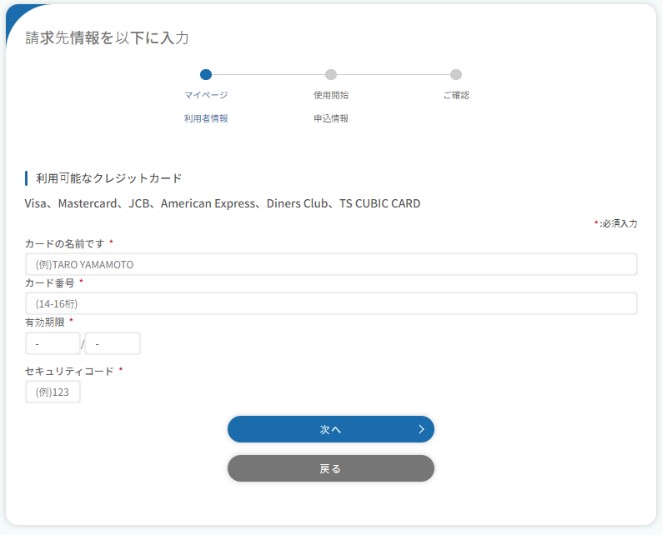Open the expiry month dropdown
Viewport: 662px width, 535px height.
pyautogui.click(x=52, y=343)
